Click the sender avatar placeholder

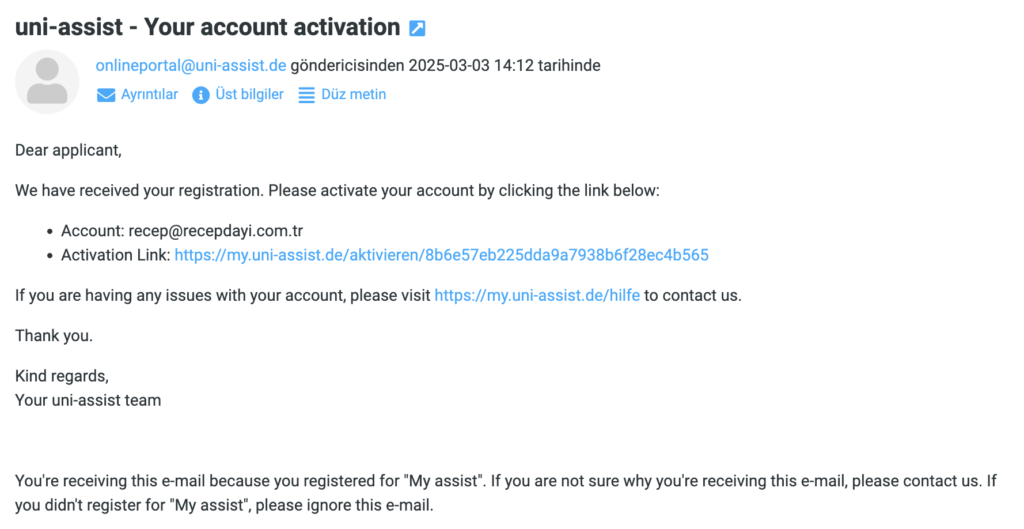tap(47, 82)
